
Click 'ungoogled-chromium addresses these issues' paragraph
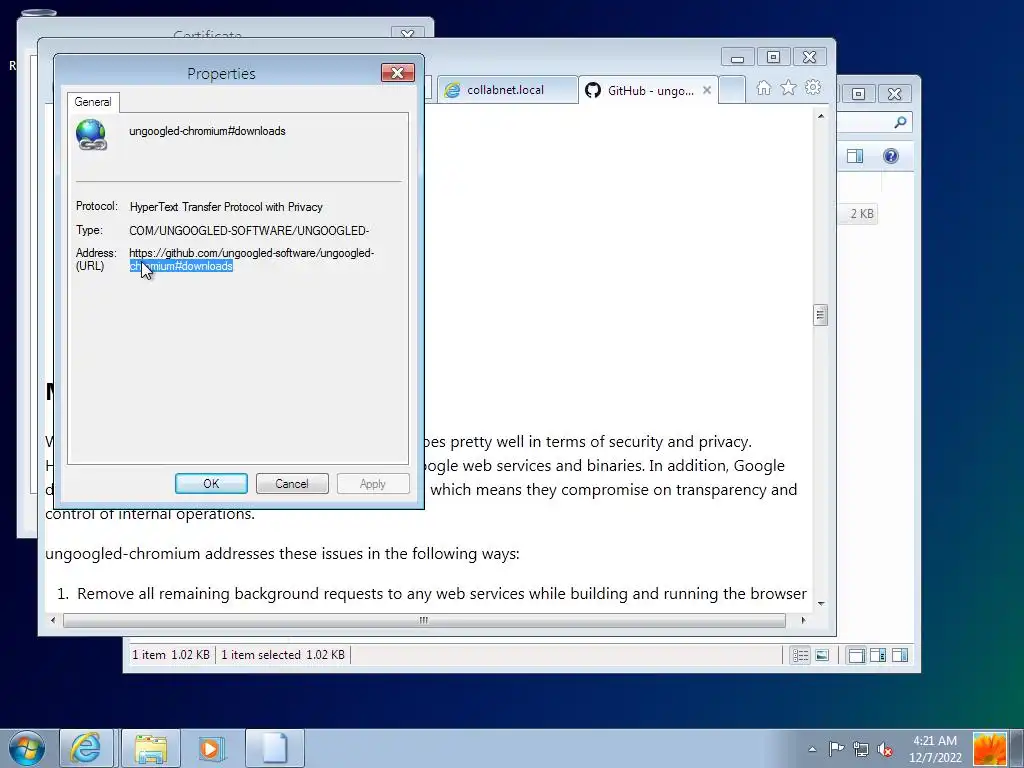point(282,554)
